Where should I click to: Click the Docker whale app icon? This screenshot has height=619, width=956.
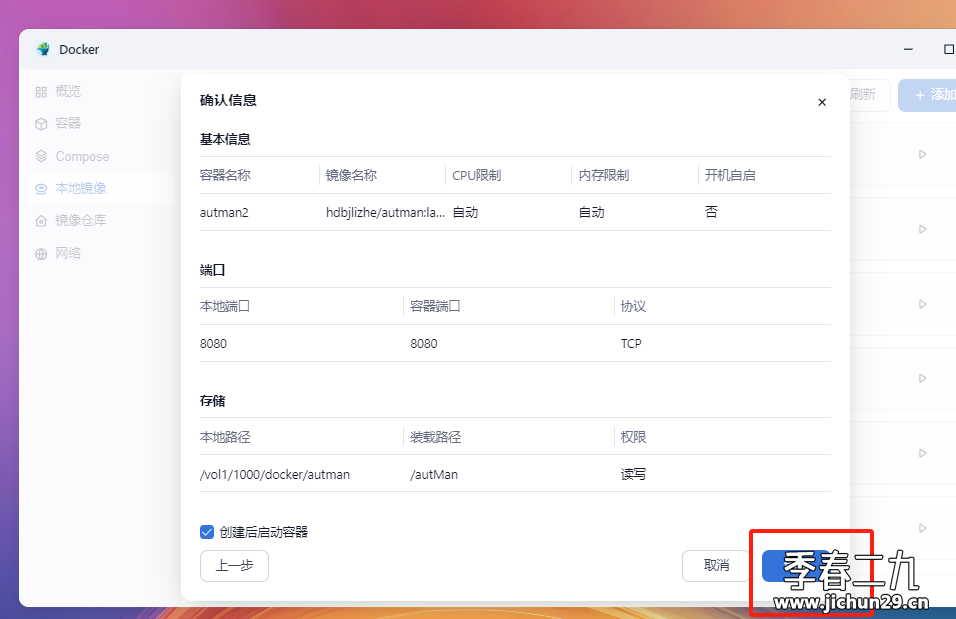[43, 49]
